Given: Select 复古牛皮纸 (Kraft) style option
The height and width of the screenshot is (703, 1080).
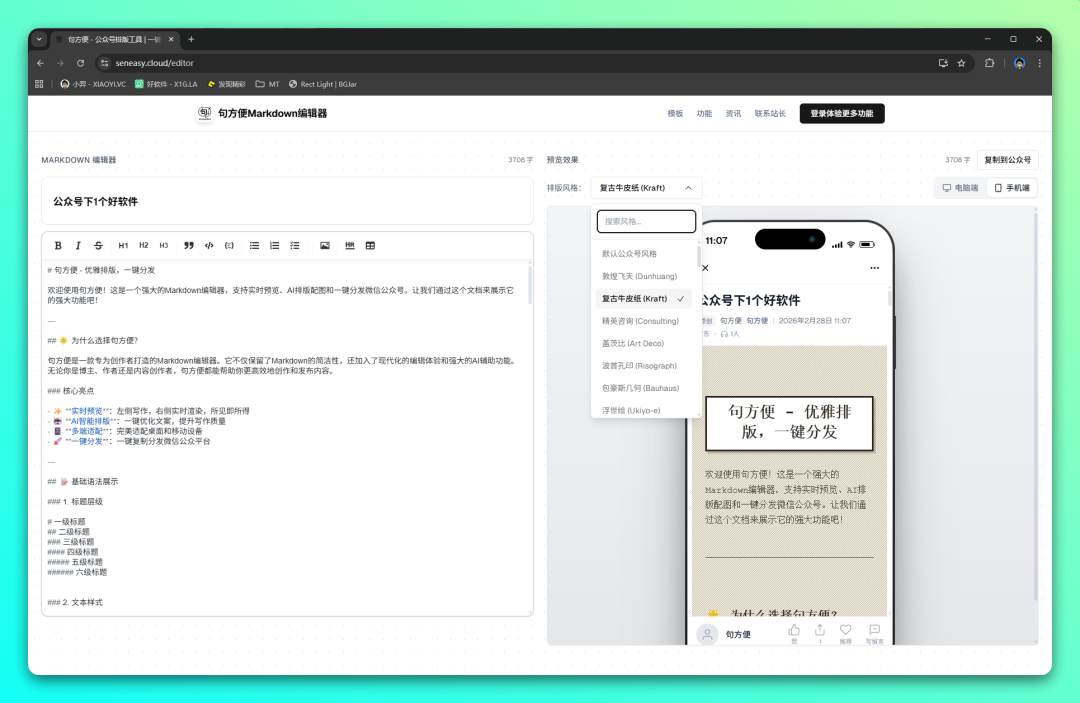Looking at the screenshot, I should click(x=643, y=299).
